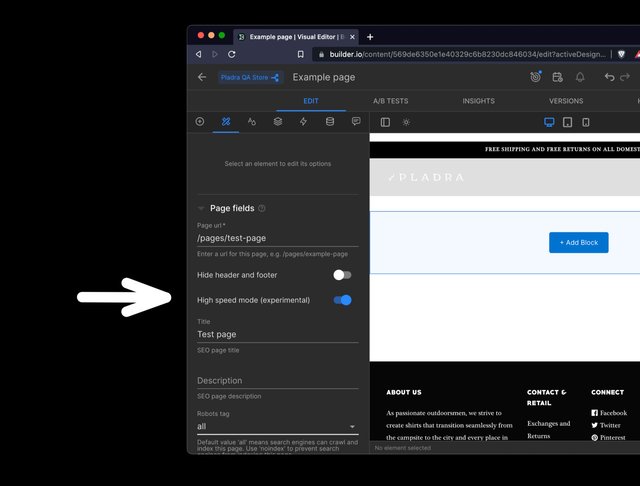Screen dimensions: 640x486
Task: Open notifications bell icon
Action: [x=580, y=77]
